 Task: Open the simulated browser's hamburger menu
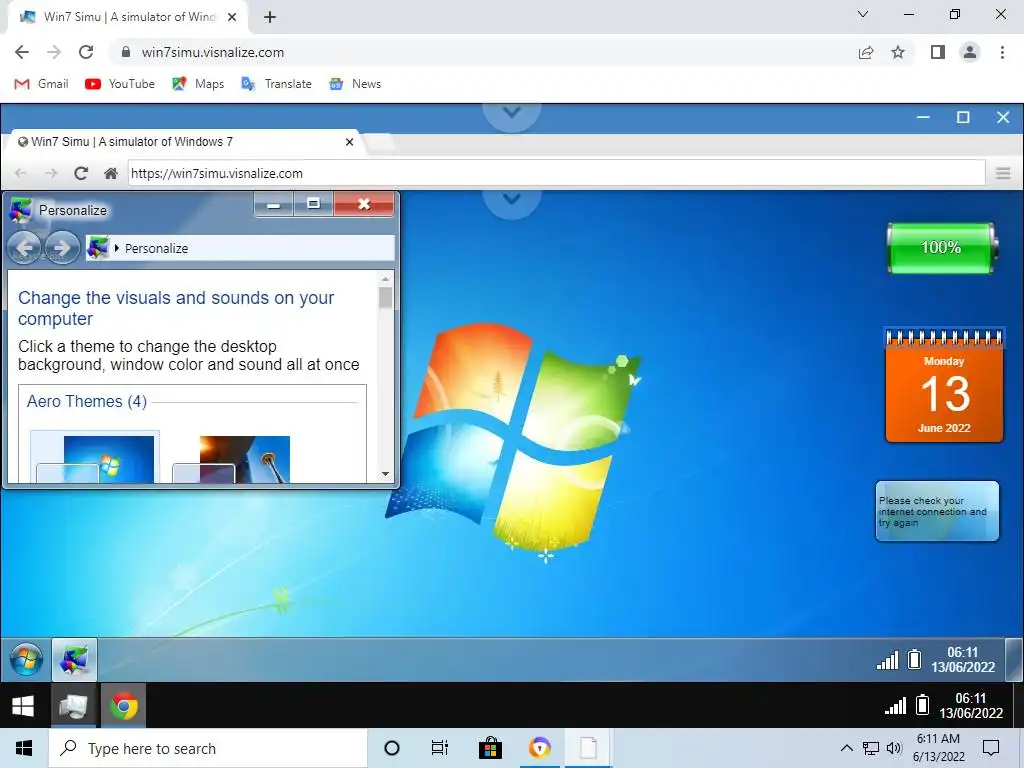tap(1003, 173)
